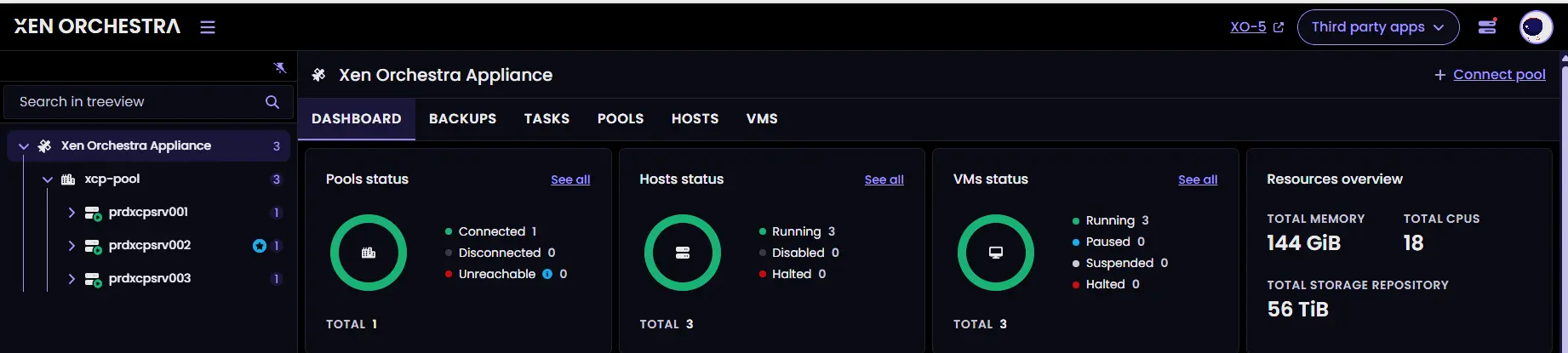Select xcp-pool in the treeview
The width and height of the screenshot is (1568, 353).
[x=112, y=179]
